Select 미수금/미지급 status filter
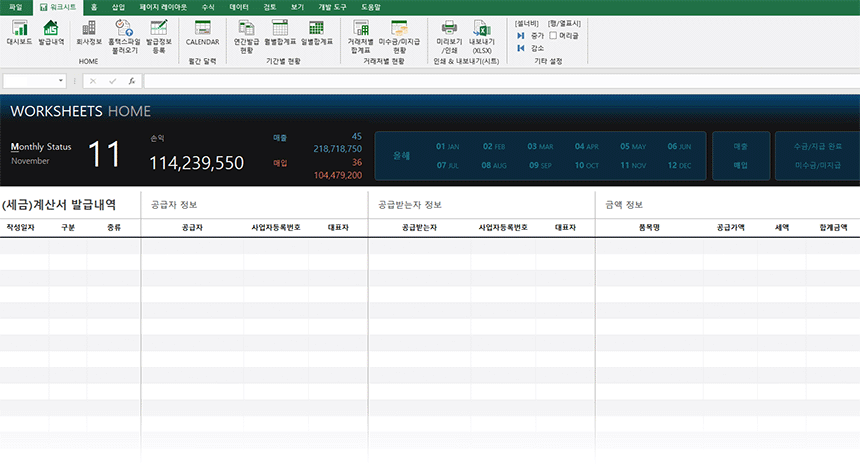The image size is (860, 468). [x=817, y=165]
